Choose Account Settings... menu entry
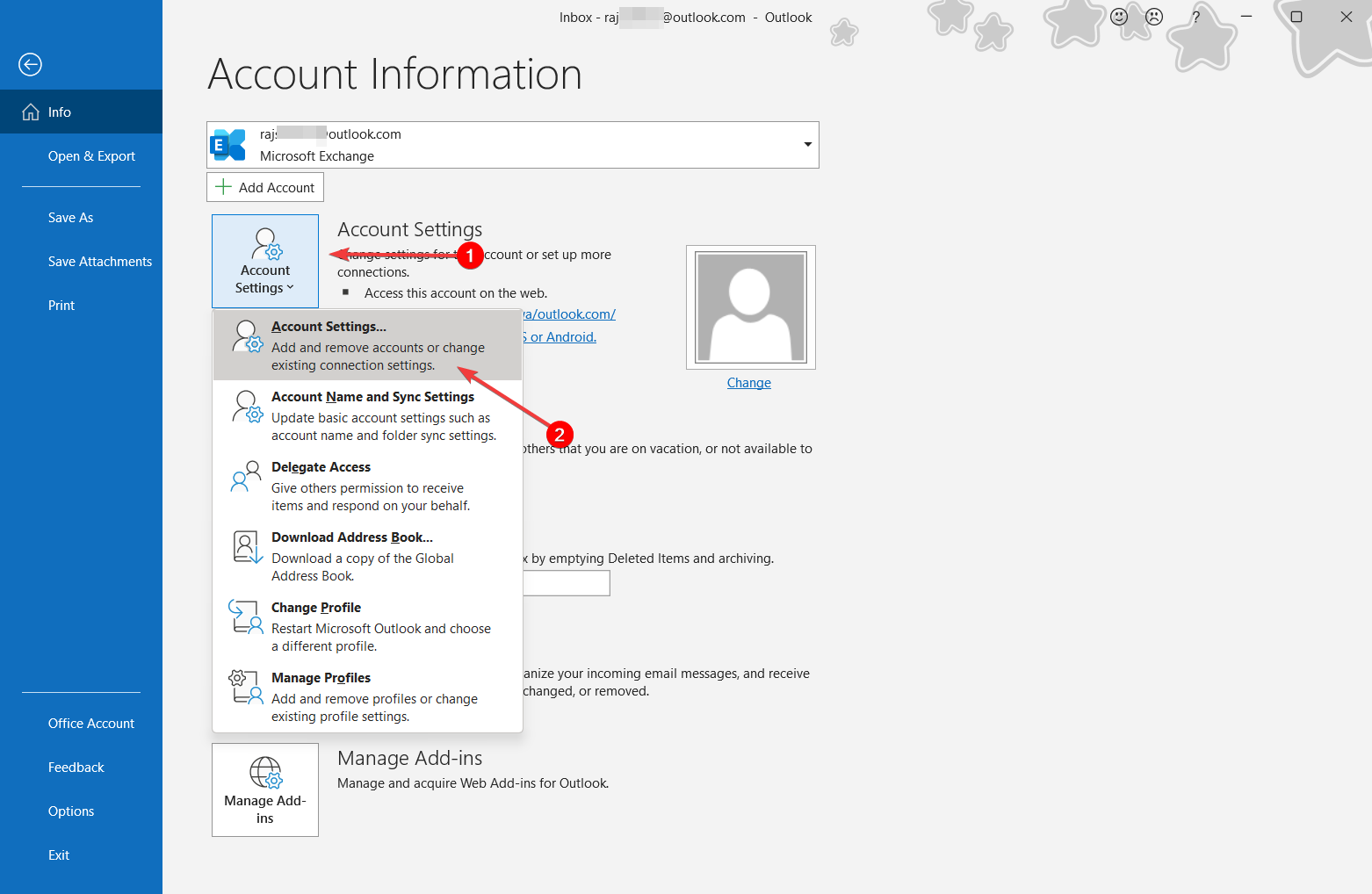 [368, 345]
